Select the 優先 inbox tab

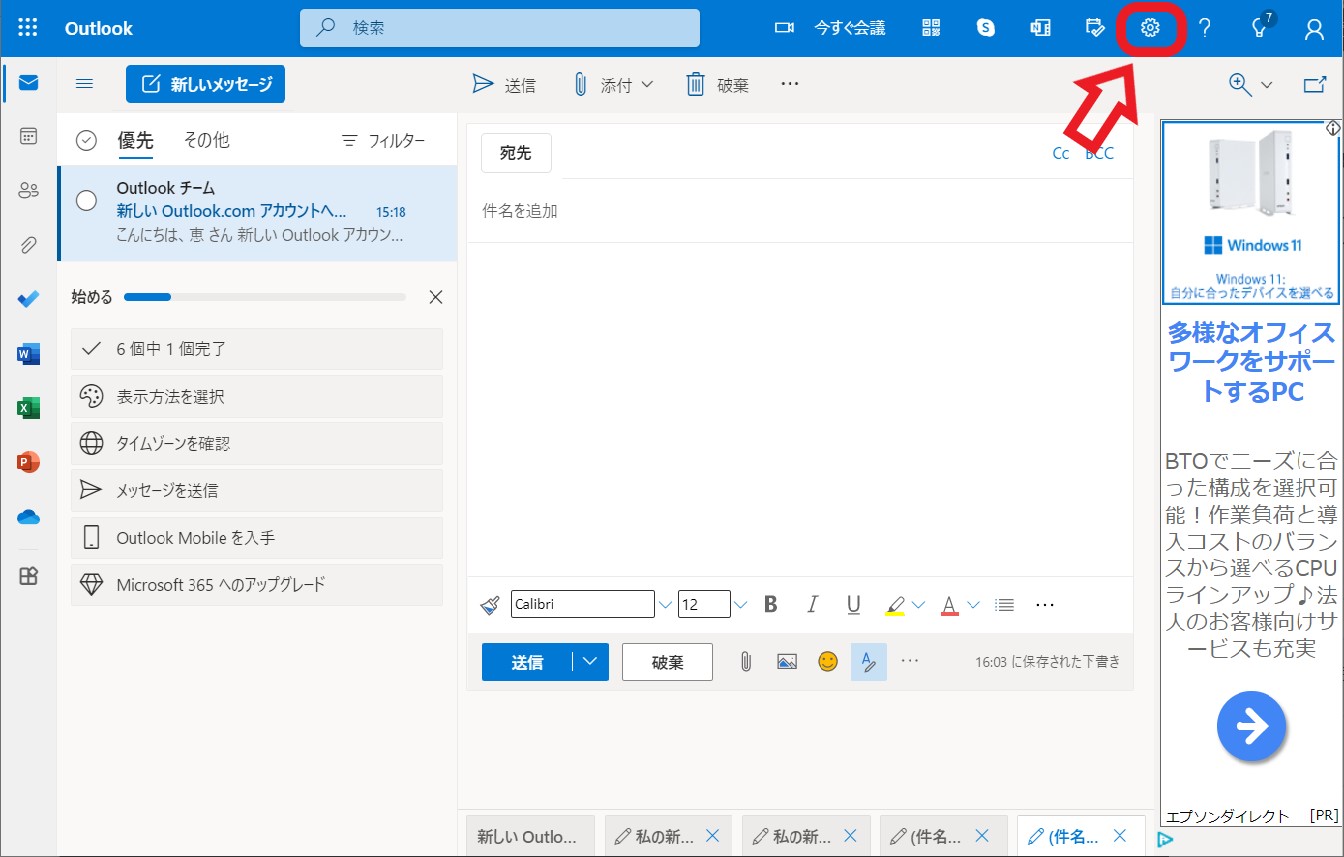[x=136, y=141]
